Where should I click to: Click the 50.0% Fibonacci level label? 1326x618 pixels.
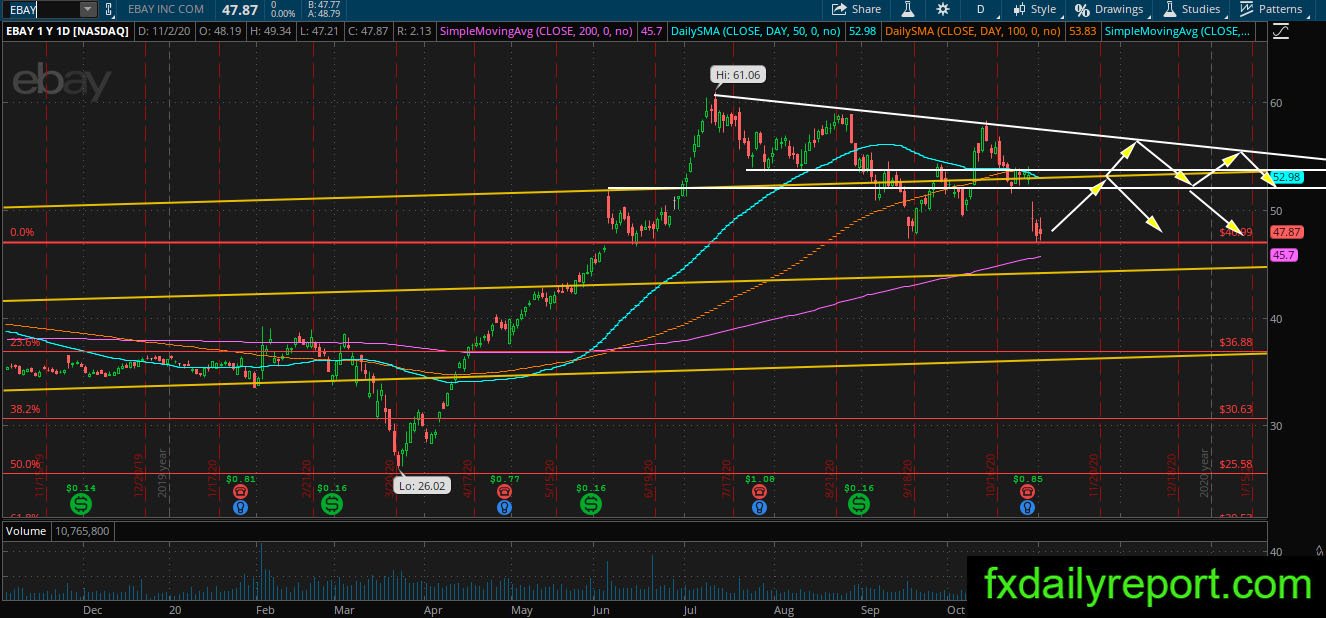point(25,464)
